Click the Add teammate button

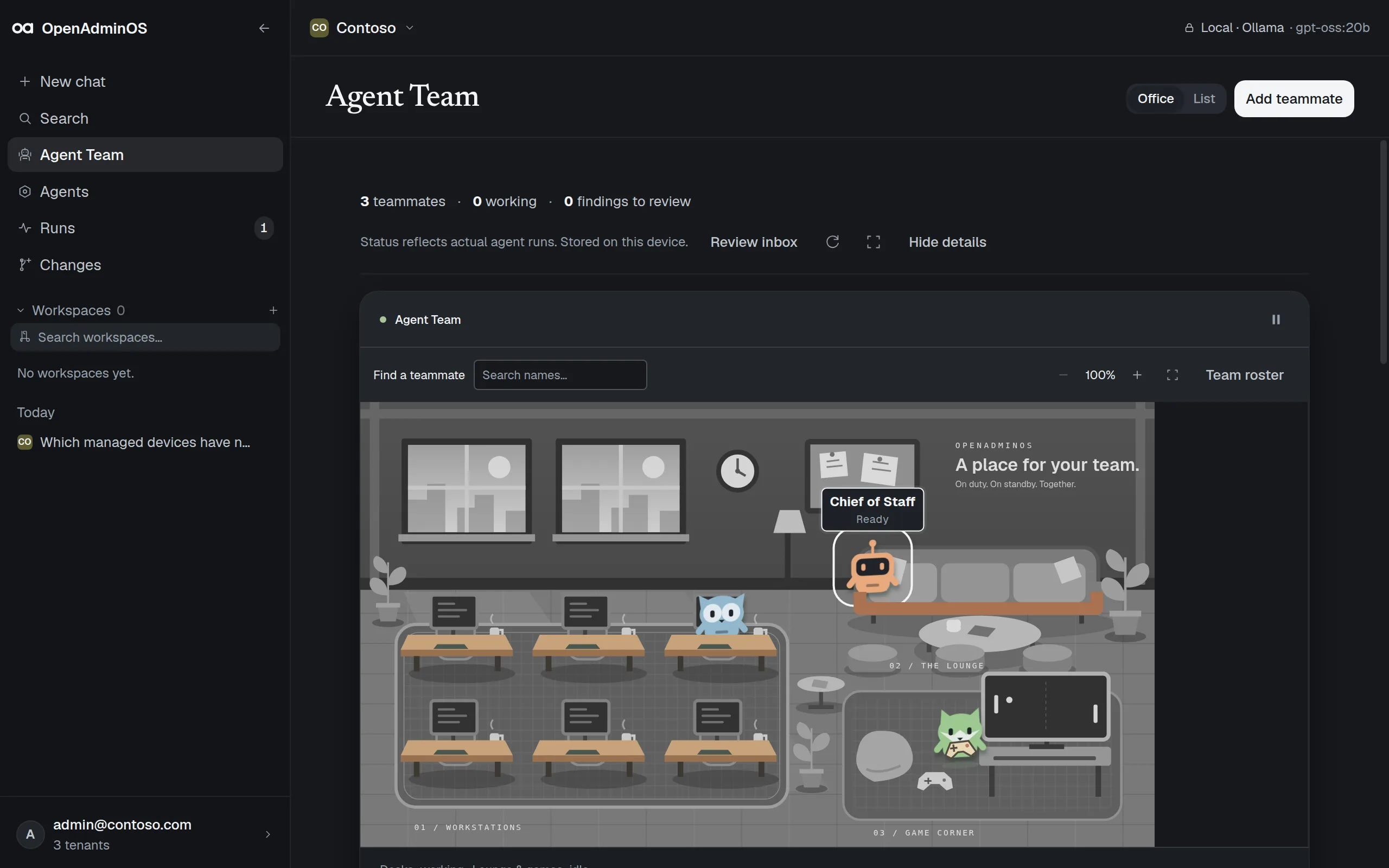pyautogui.click(x=1294, y=99)
